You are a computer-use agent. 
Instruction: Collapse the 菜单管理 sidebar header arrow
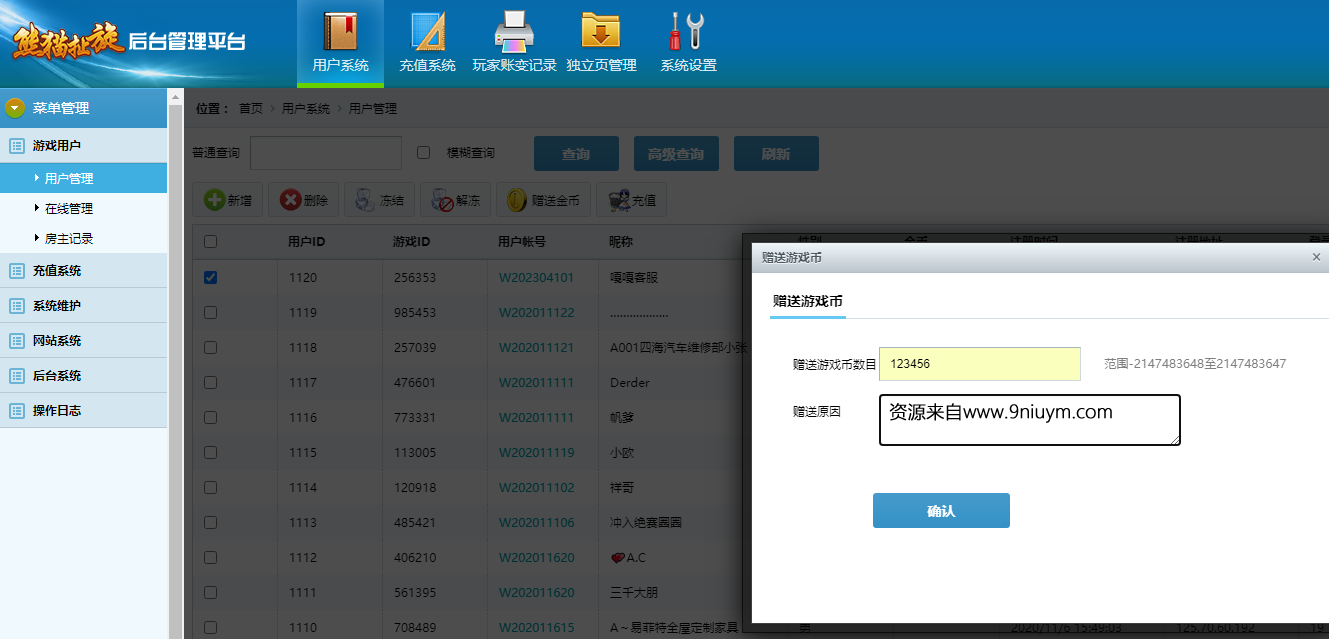[15, 108]
